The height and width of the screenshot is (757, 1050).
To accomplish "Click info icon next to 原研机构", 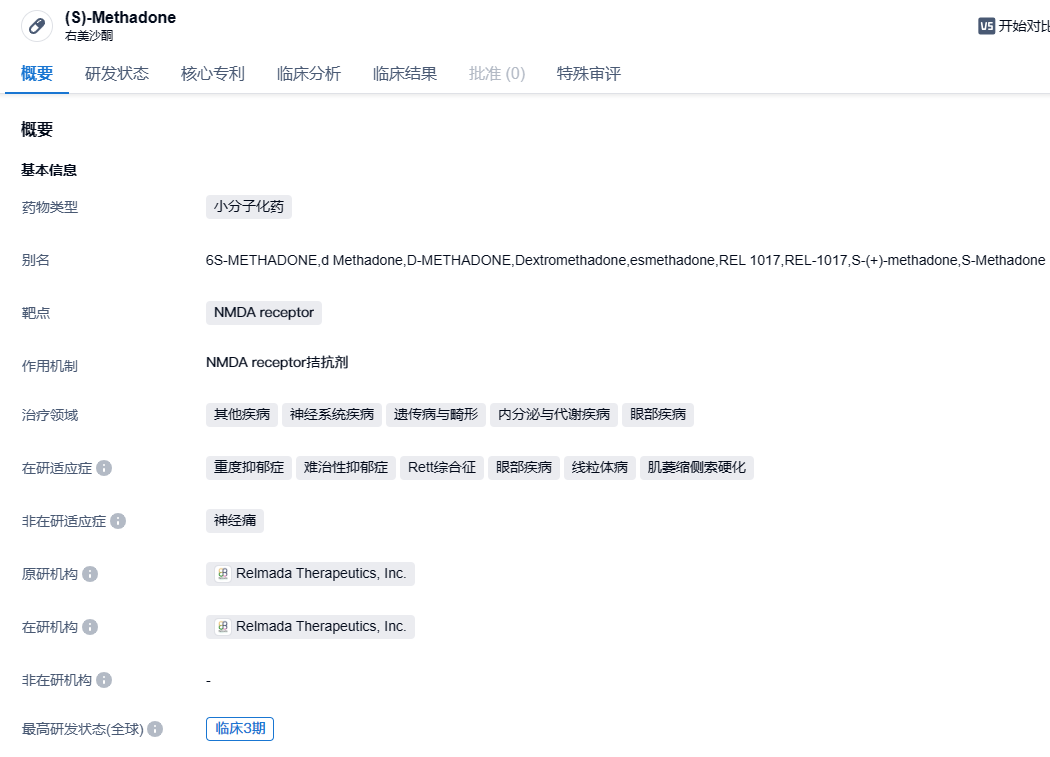I will coord(90,574).
